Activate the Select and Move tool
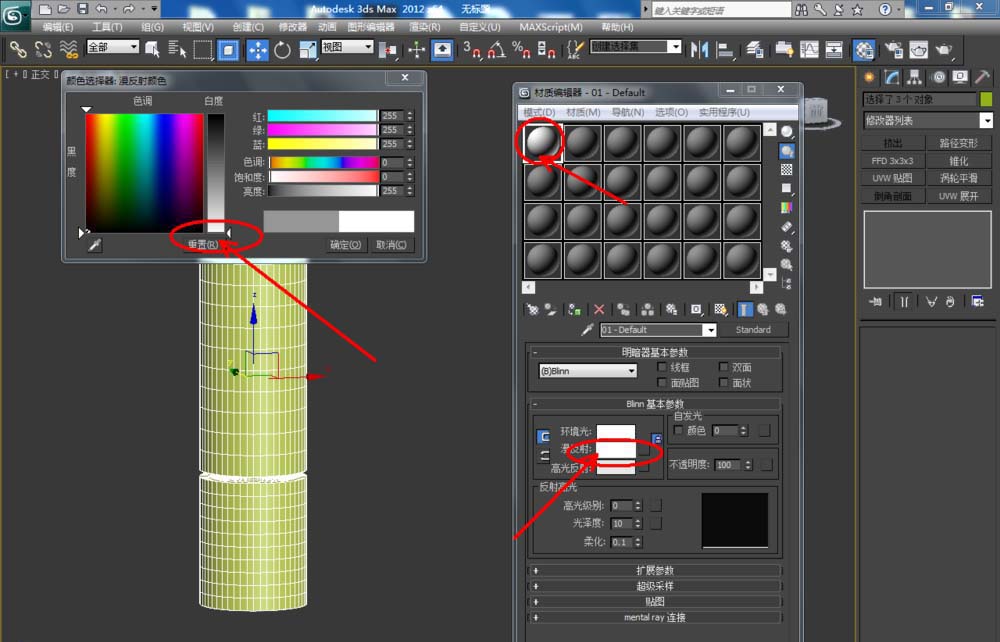1000x642 pixels. pyautogui.click(x=256, y=50)
